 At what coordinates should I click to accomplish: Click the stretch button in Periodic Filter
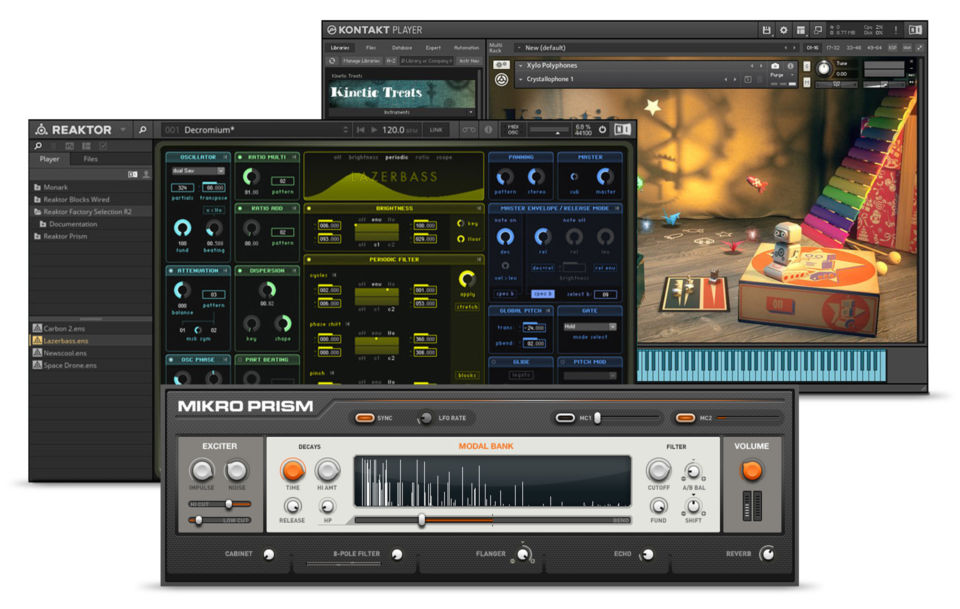tap(466, 305)
